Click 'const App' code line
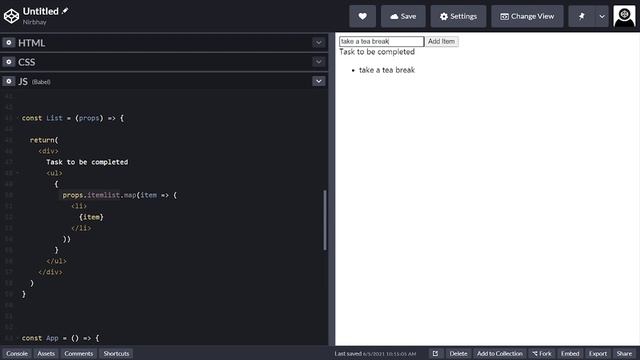The width and height of the screenshot is (640, 360). (60, 338)
